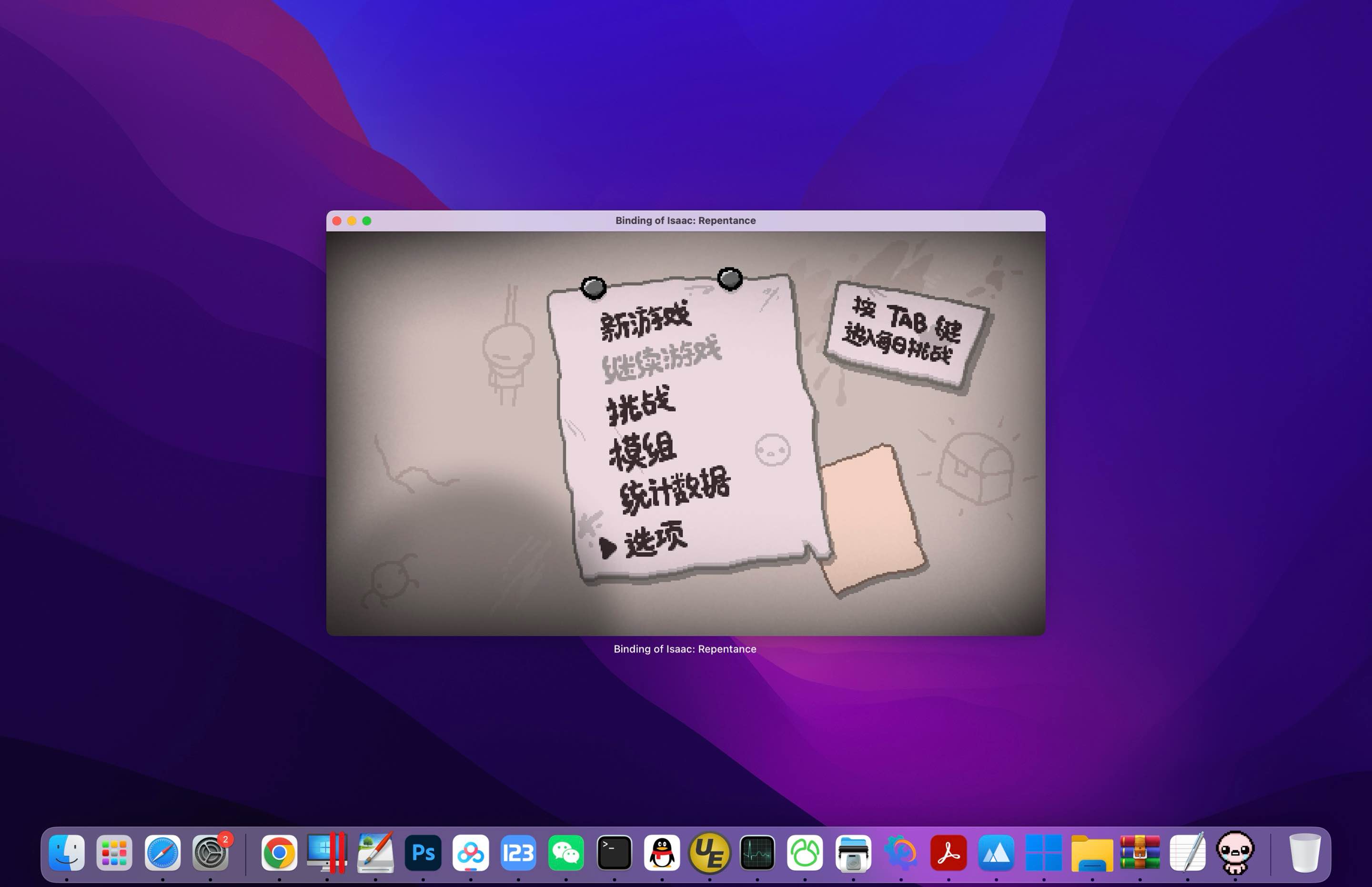Image resolution: width=1372 pixels, height=887 pixels.
Task: Maximize the game window with green button
Action: point(367,221)
